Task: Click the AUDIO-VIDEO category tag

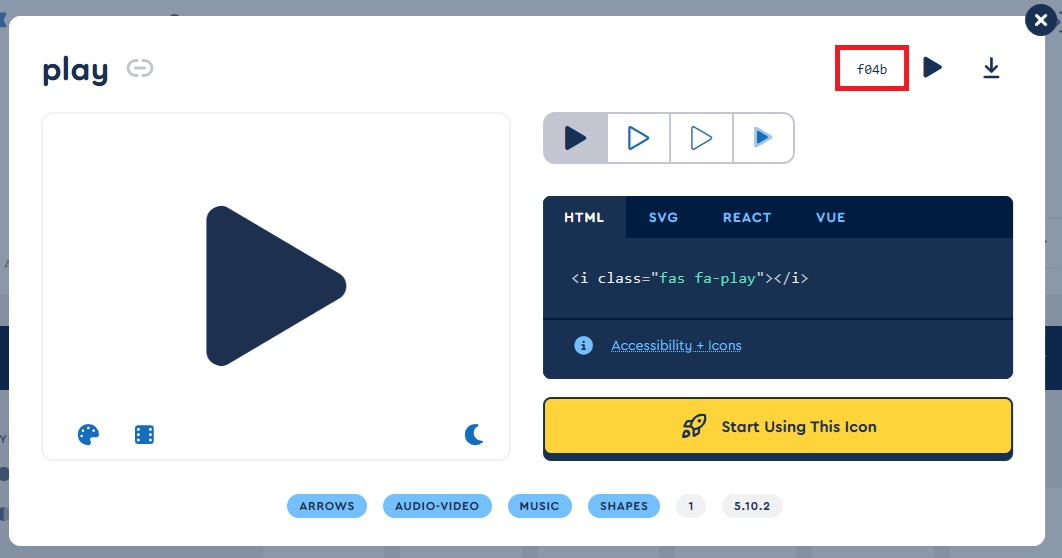Action: (x=437, y=506)
